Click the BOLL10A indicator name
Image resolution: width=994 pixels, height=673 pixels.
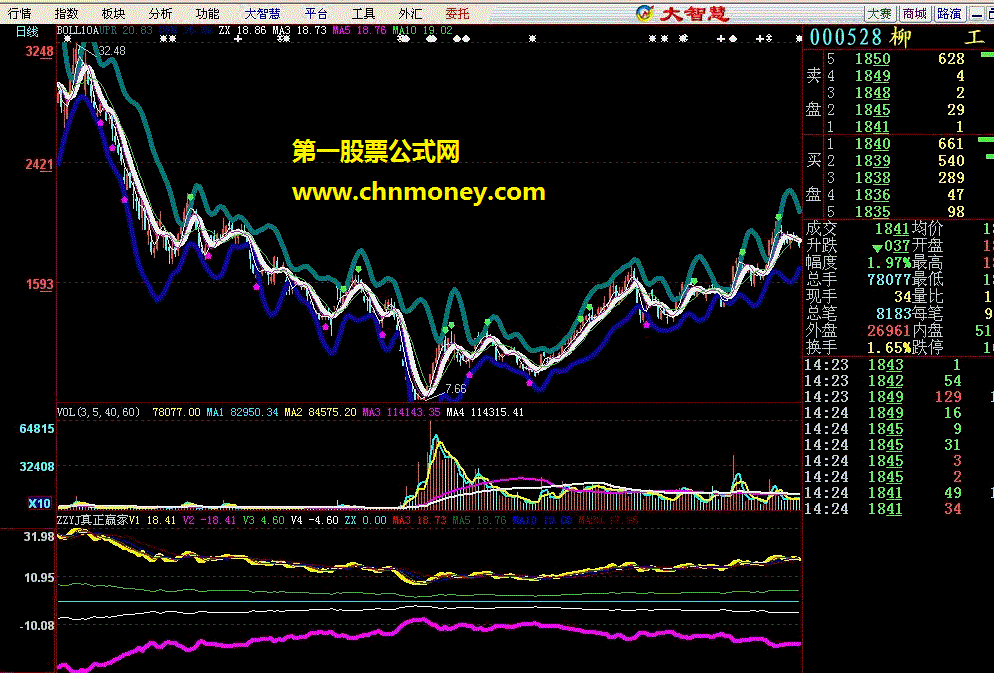pos(77,30)
